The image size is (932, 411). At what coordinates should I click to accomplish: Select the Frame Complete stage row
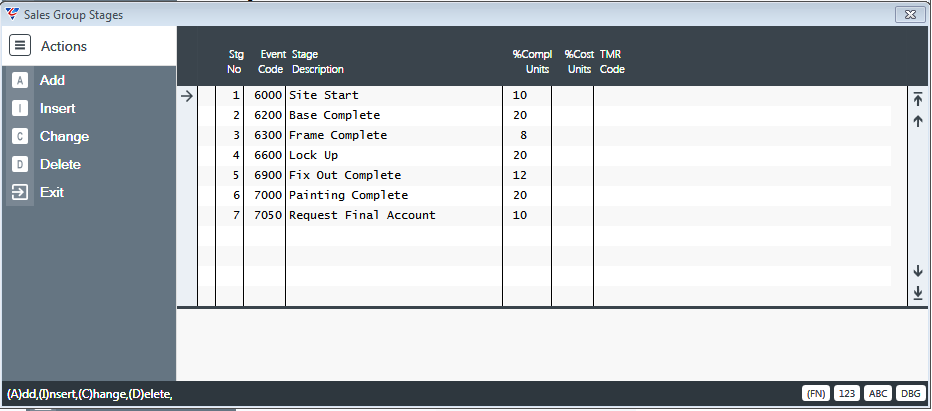coord(544,135)
